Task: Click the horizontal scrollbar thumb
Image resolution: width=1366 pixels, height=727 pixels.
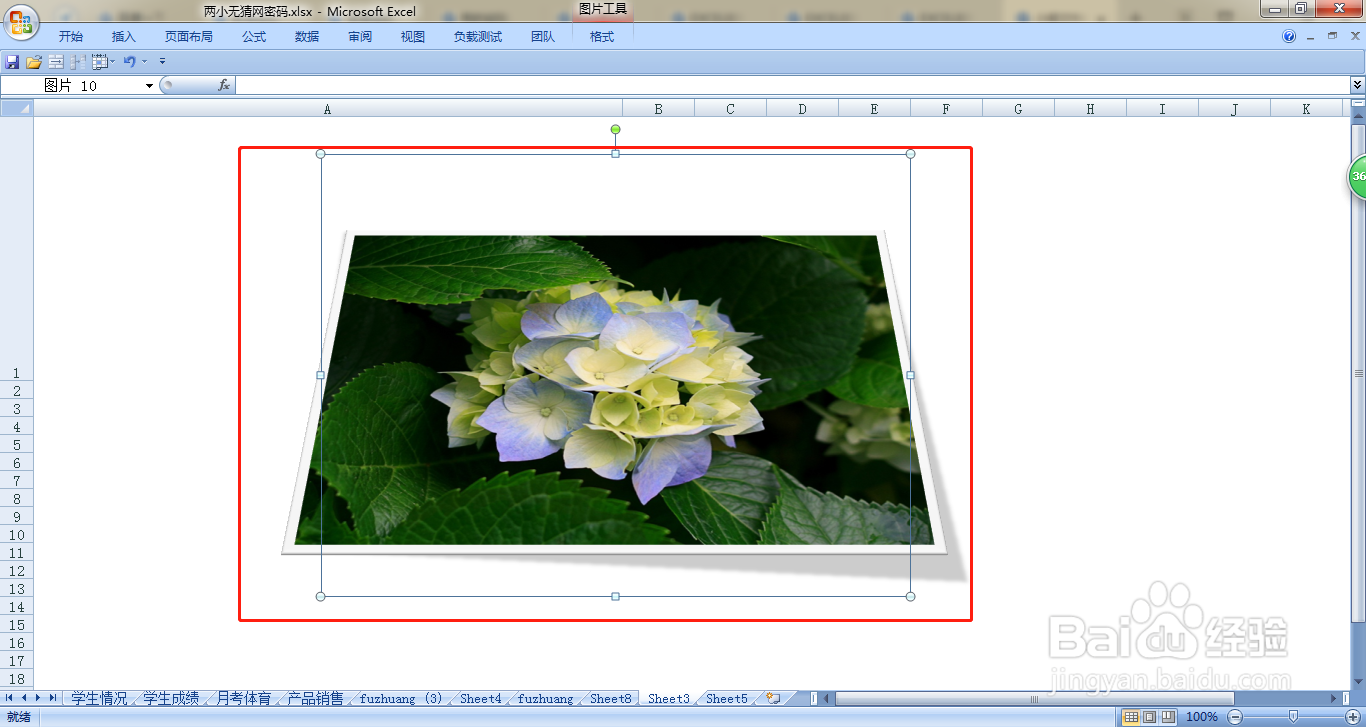Action: tap(1034, 699)
